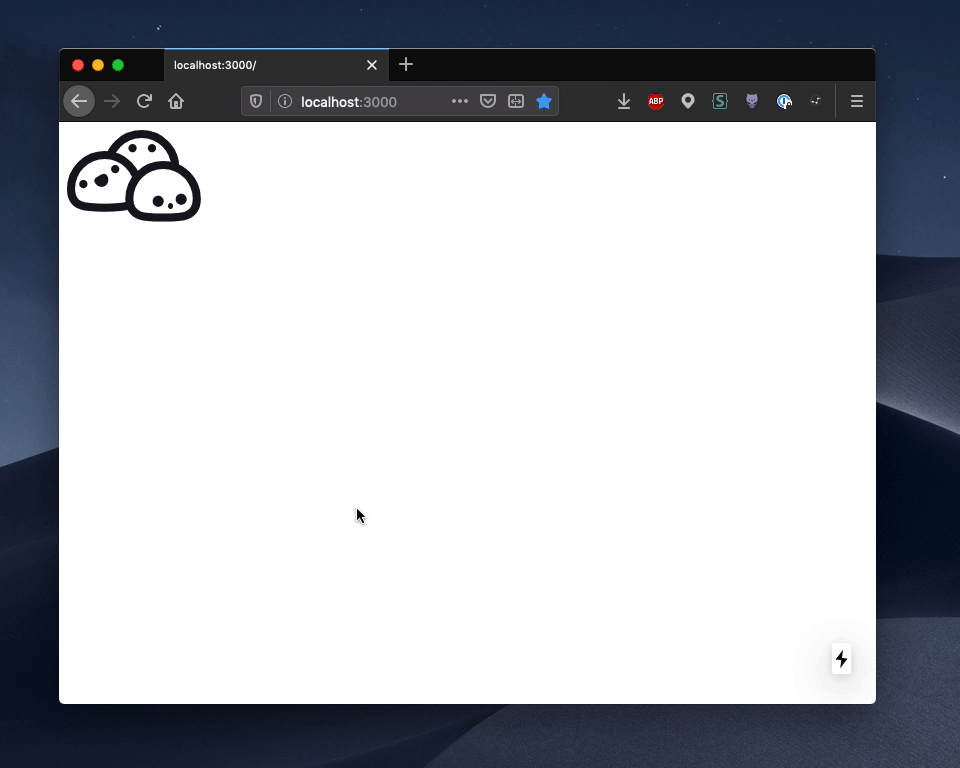Minimize window with yellow traffic light

tap(98, 65)
